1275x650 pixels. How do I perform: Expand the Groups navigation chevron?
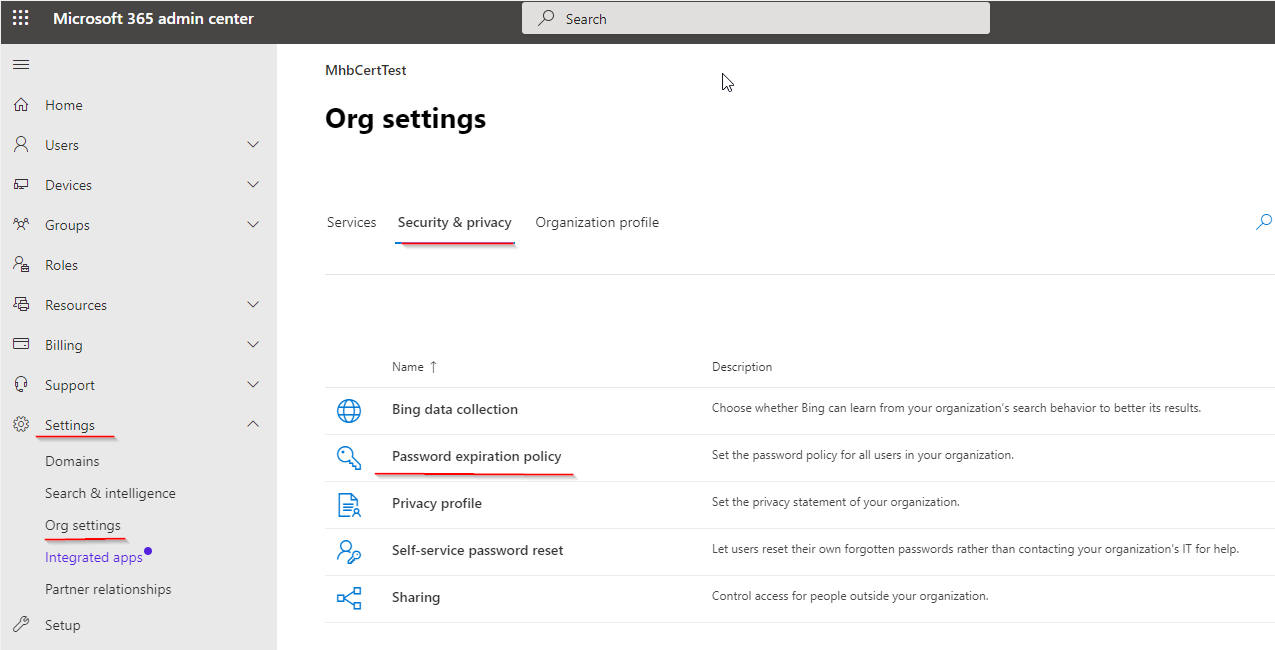(x=253, y=225)
